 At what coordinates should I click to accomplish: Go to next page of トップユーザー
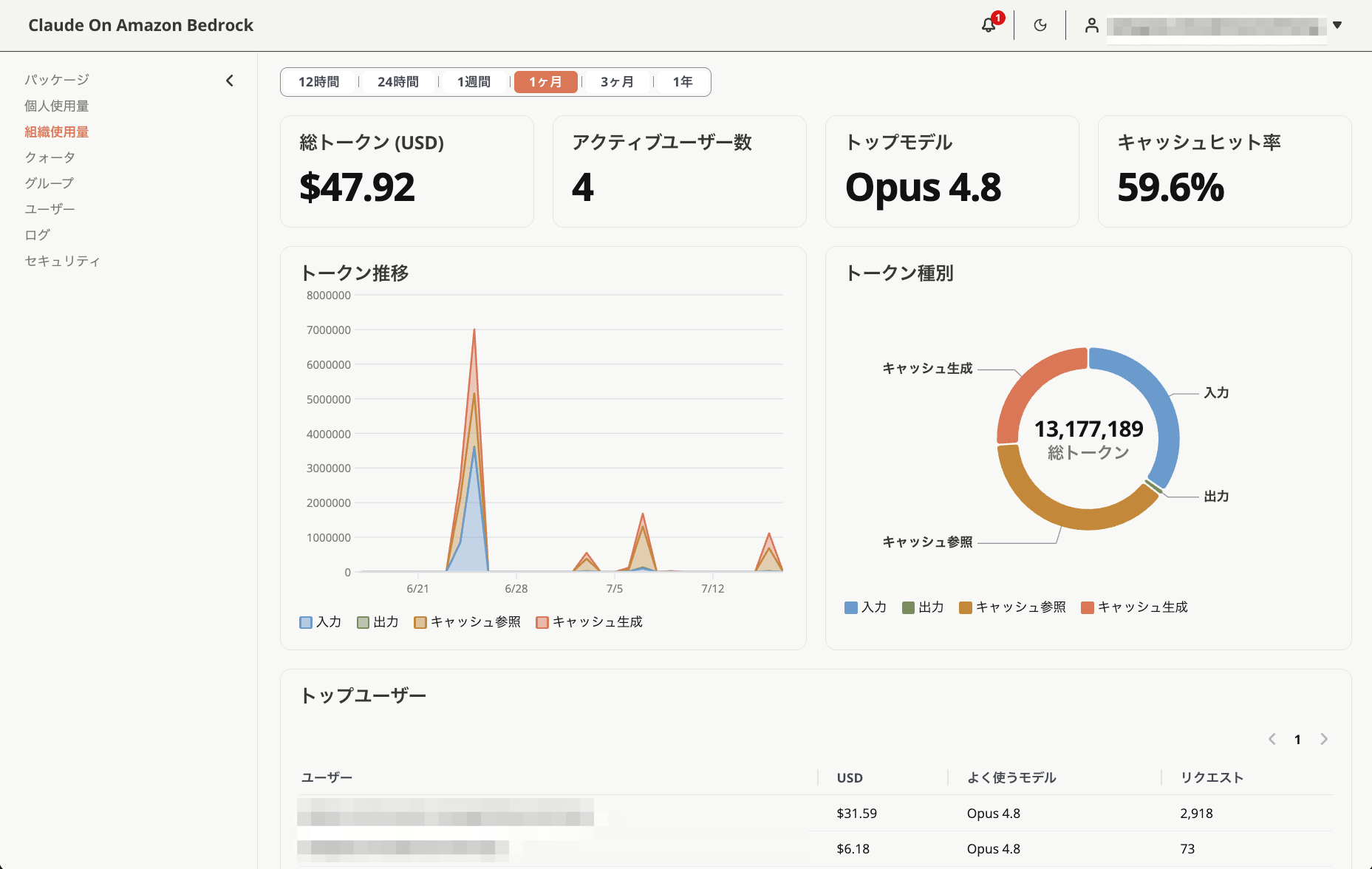[1324, 739]
